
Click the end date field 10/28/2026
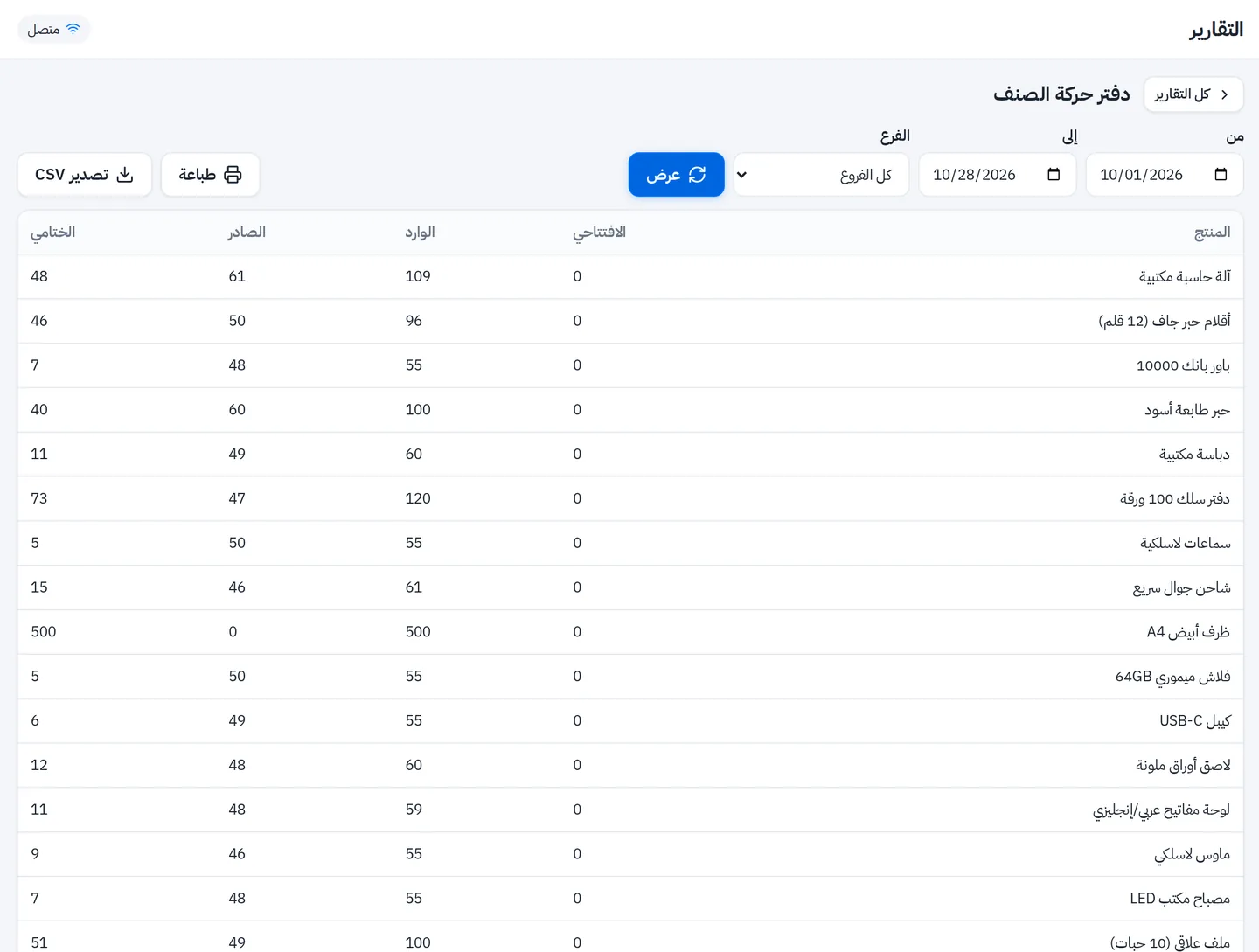pyautogui.click(x=998, y=175)
